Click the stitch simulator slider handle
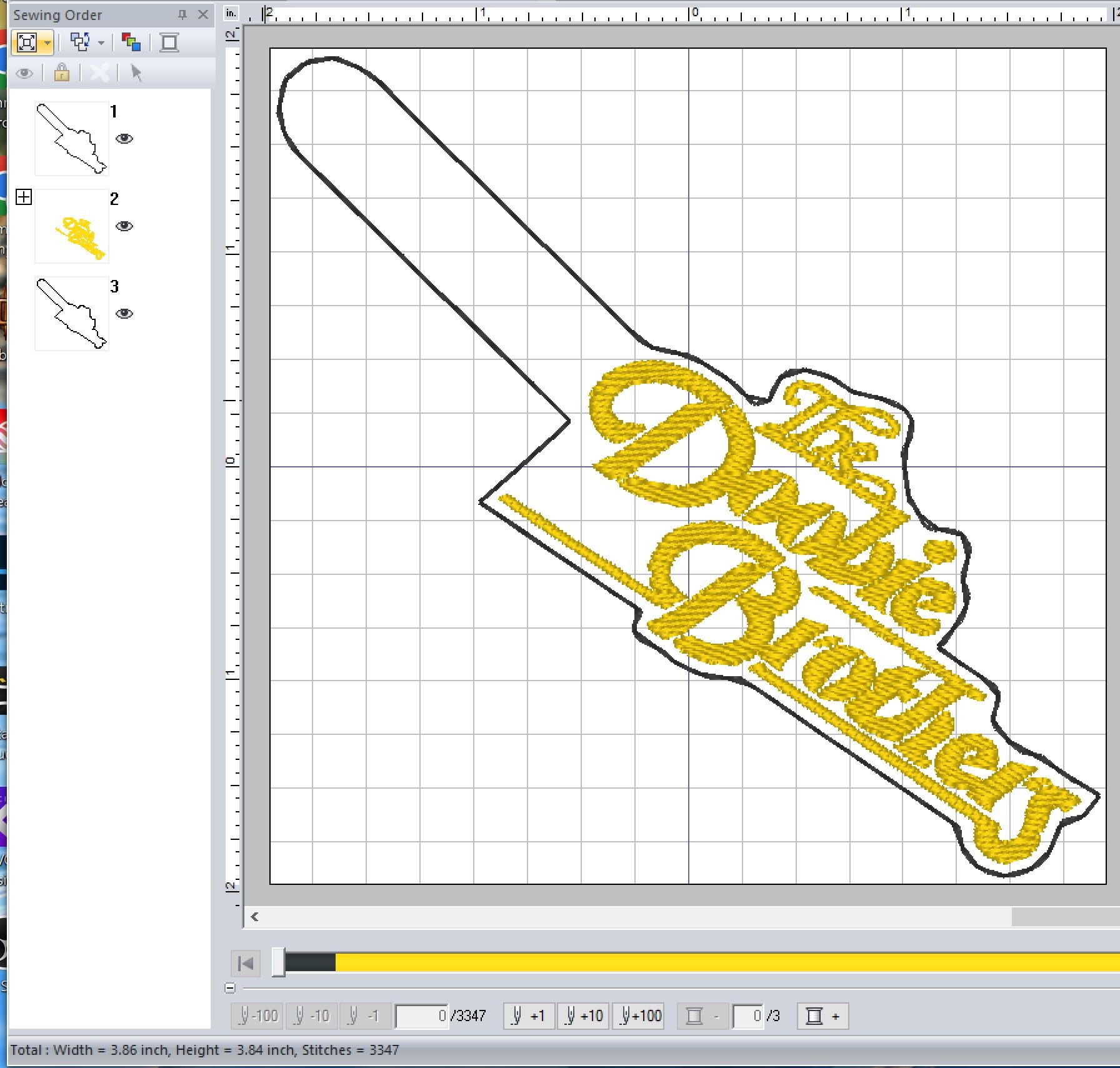 (x=279, y=962)
